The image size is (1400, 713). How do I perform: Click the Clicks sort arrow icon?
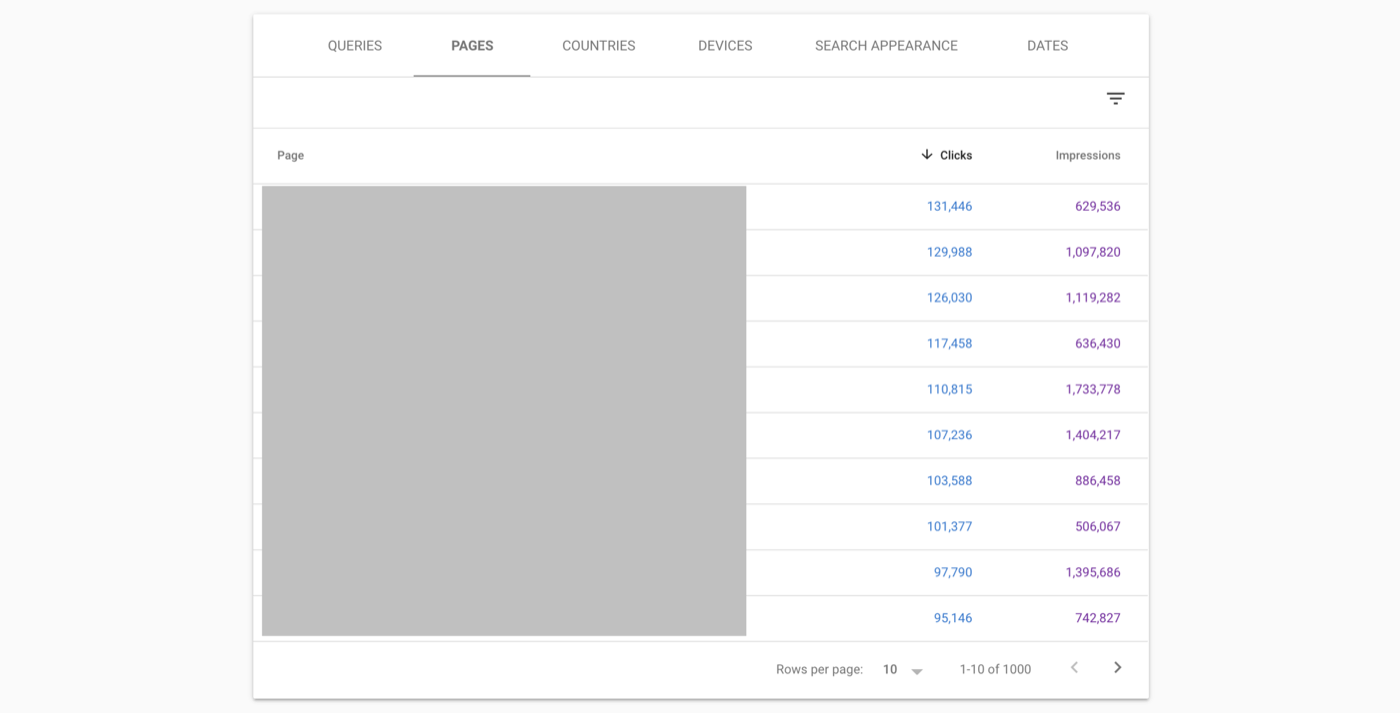[927, 155]
